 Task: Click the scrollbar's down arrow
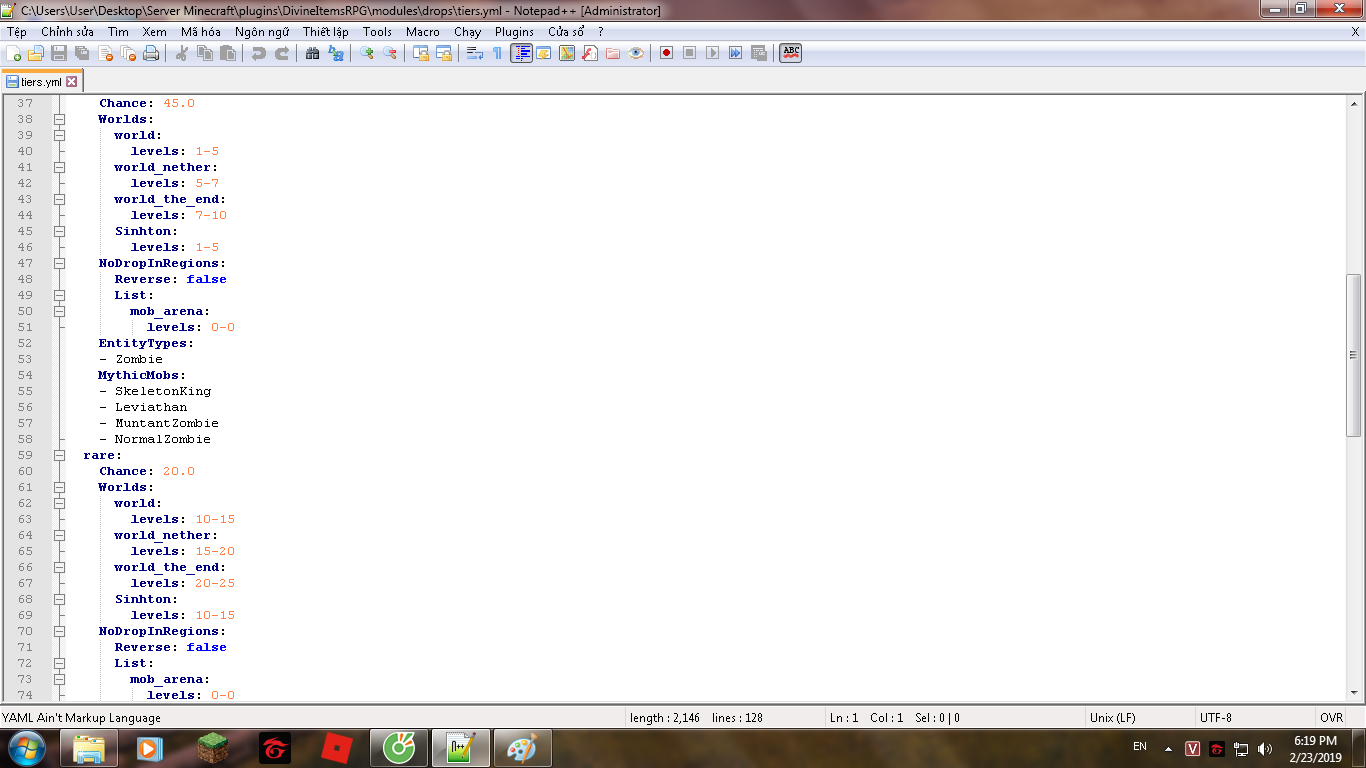[1354, 694]
